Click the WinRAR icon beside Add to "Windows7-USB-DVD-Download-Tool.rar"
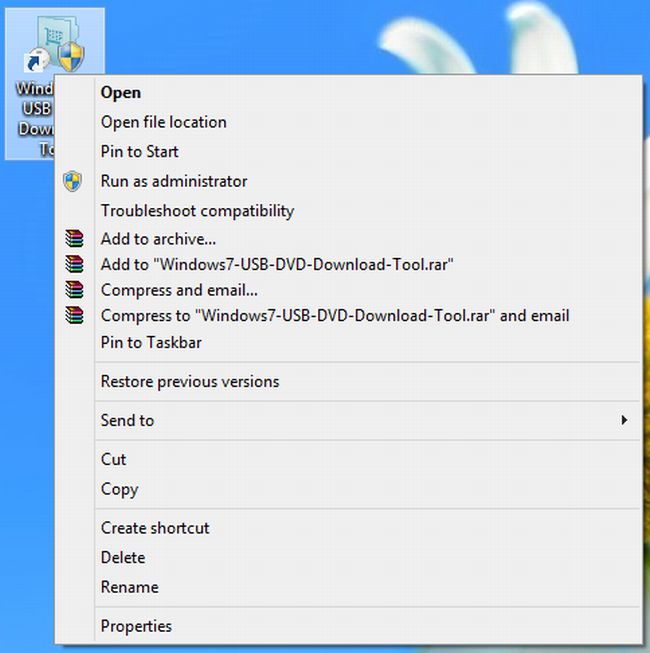650x653 pixels. [x=75, y=264]
